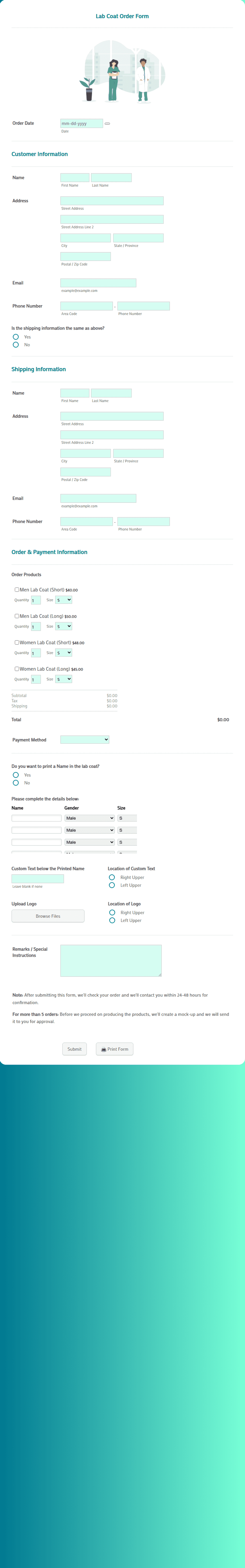Screen dimensions: 245x1568
Task: Click Name field in second details row
Action: coord(36,830)
